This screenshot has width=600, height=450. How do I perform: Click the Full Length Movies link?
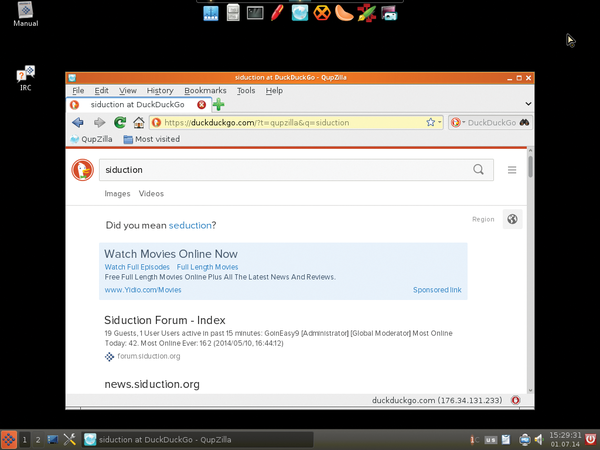pyautogui.click(x=207, y=267)
